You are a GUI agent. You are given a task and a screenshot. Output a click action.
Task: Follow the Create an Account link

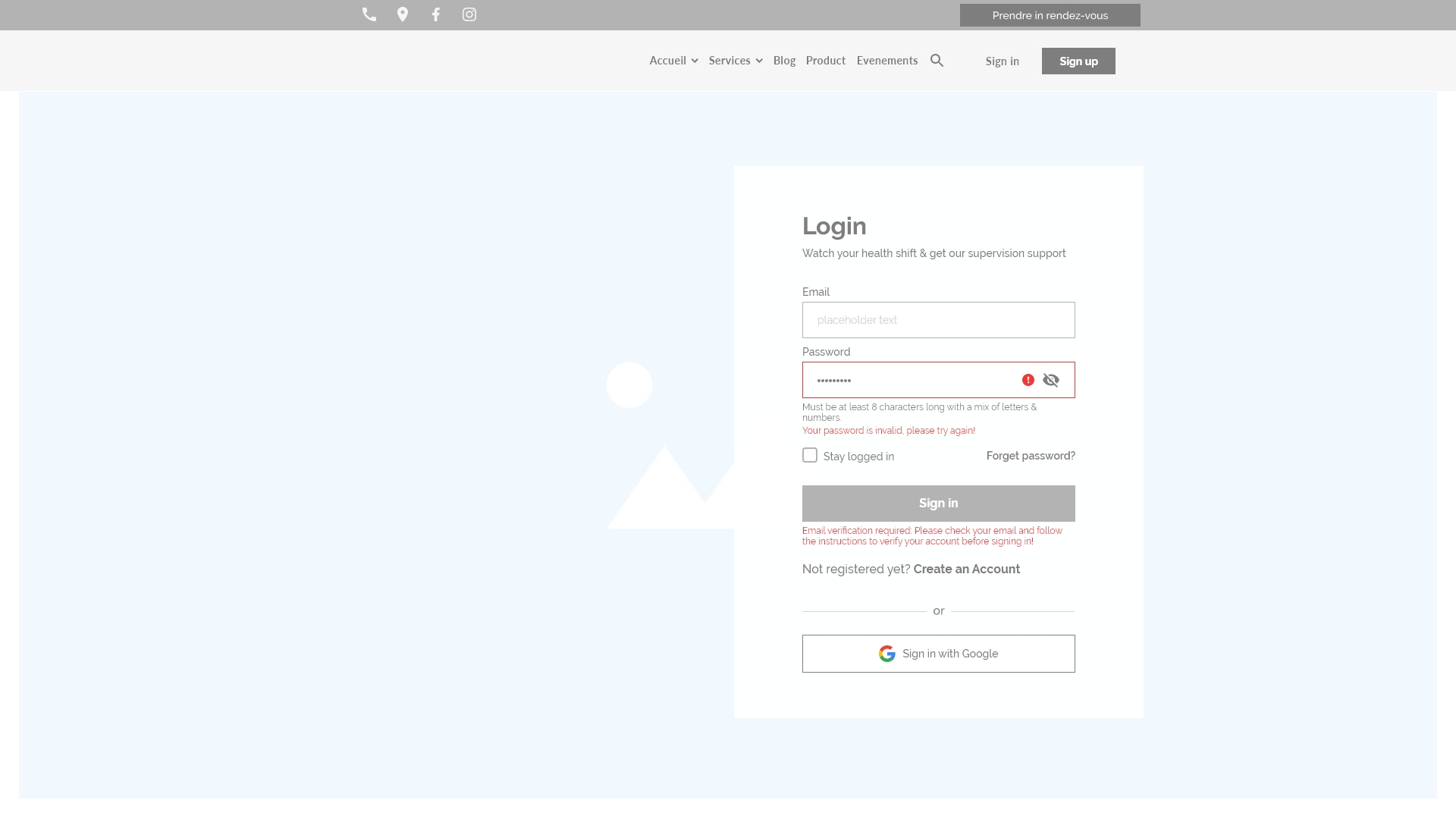pos(967,570)
